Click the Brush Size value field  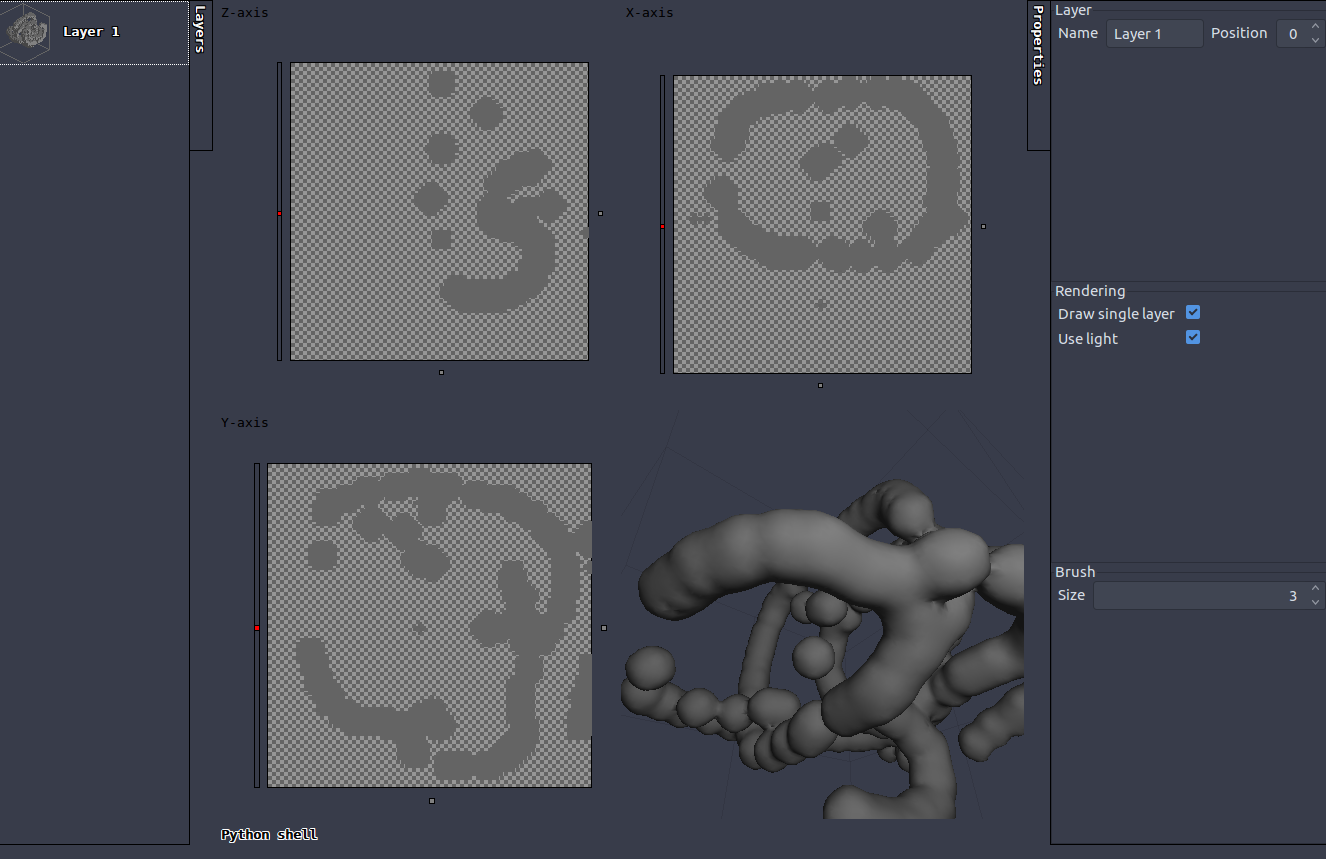pos(1199,596)
